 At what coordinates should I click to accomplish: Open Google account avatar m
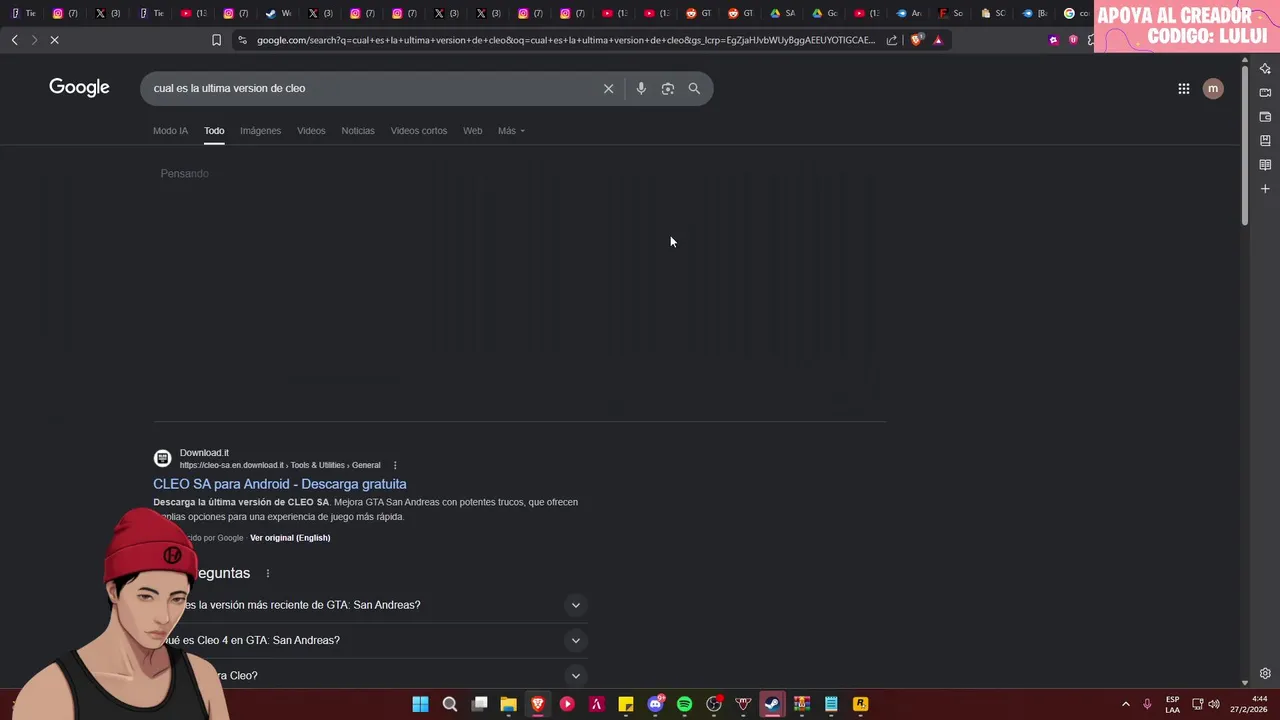point(1213,88)
